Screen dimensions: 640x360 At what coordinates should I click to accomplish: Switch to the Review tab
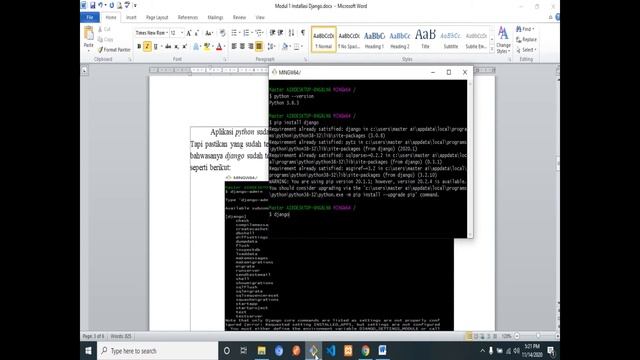click(x=239, y=18)
